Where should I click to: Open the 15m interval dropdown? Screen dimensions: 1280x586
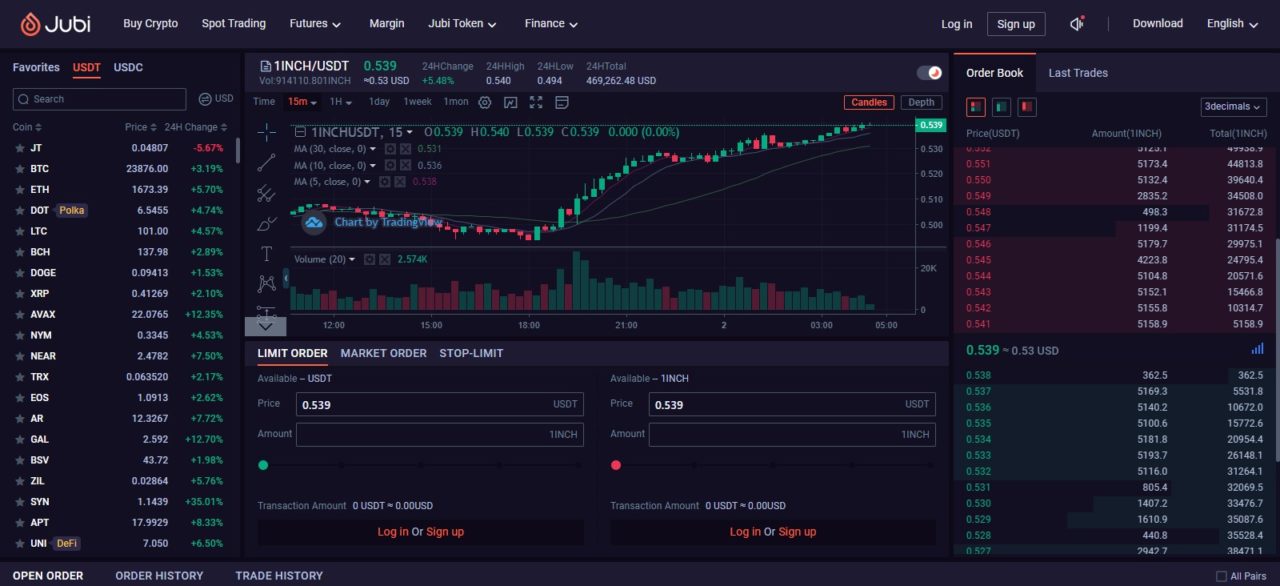coord(302,102)
